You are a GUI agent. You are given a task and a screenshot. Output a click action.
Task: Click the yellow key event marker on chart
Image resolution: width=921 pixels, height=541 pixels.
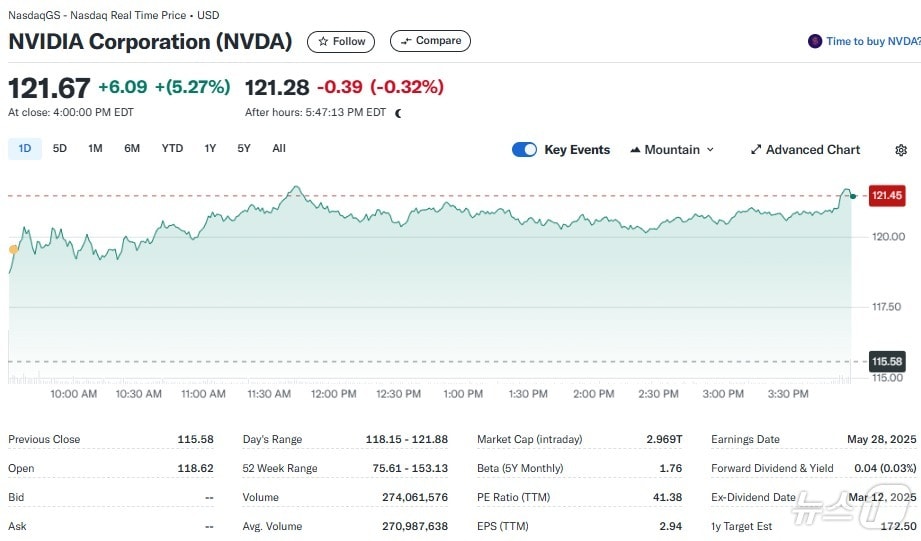13,249
